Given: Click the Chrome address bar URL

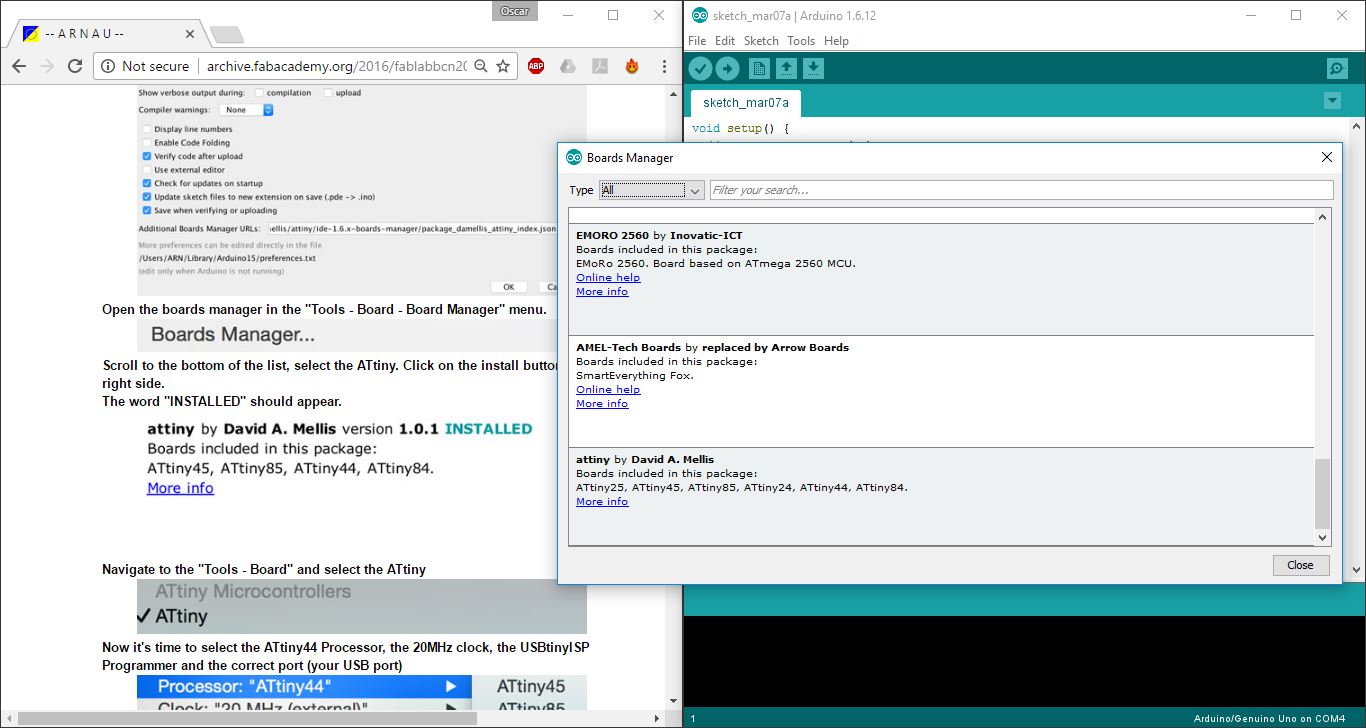Looking at the screenshot, I should pyautogui.click(x=335, y=66).
